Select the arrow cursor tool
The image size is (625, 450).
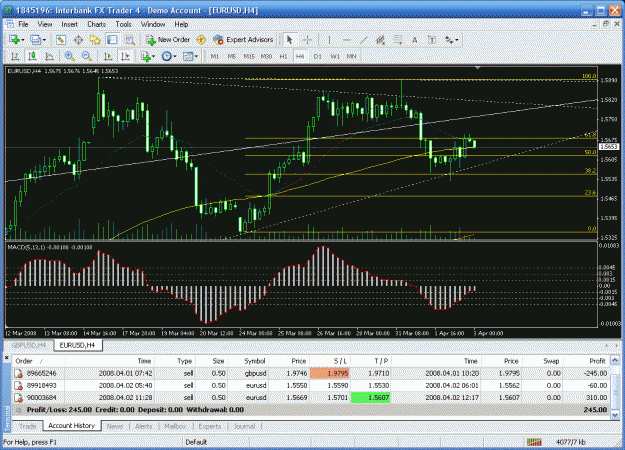290,40
